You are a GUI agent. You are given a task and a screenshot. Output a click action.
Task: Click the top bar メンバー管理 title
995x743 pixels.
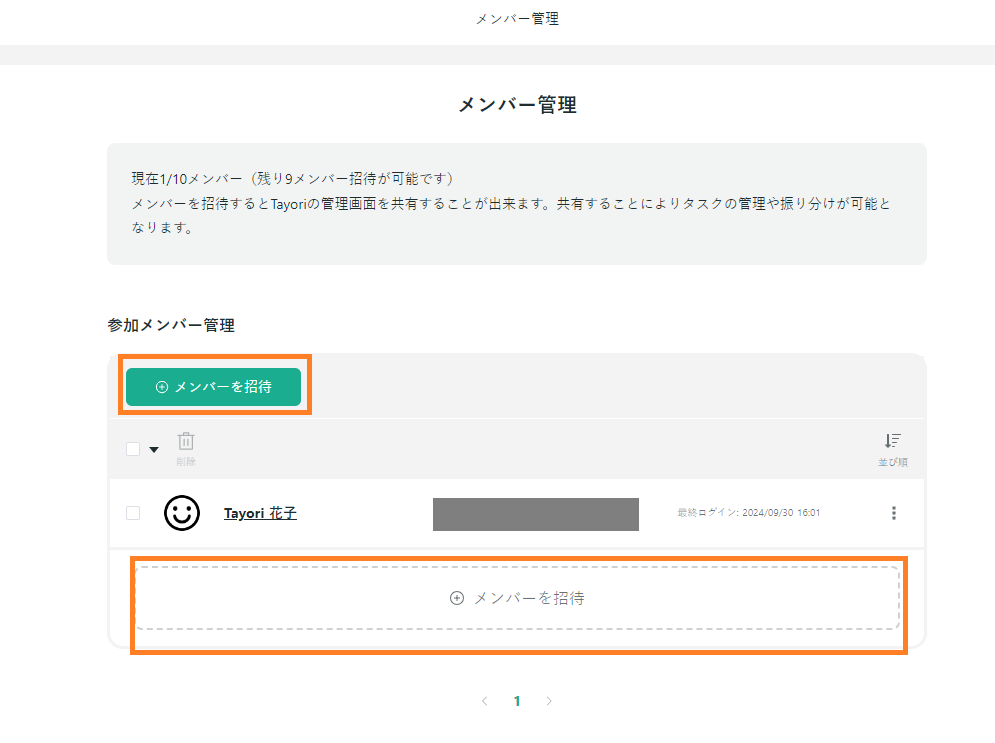point(517,19)
